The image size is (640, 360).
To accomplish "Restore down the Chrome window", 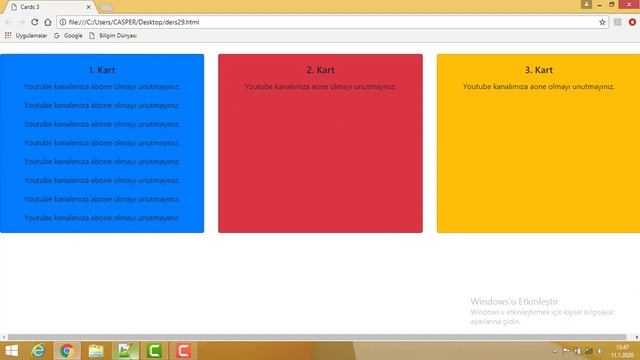I will (x=611, y=4).
